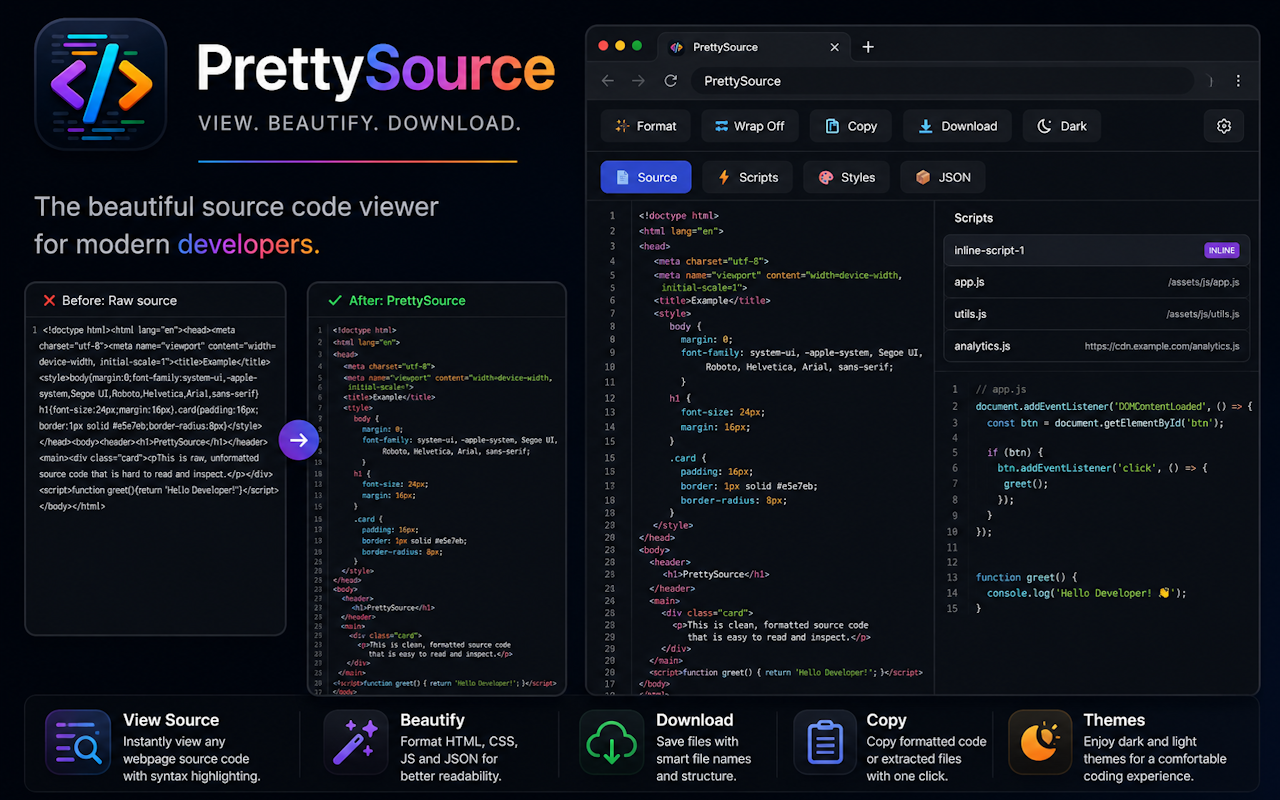1280x800 pixels.
Task: Switch to the Source tab
Action: click(646, 177)
